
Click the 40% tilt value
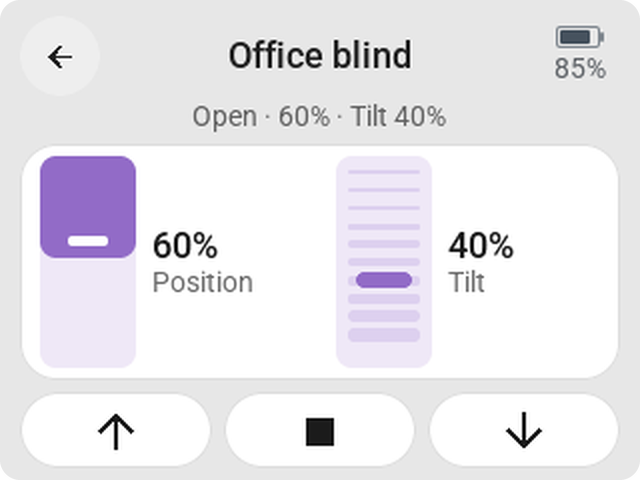pos(481,245)
